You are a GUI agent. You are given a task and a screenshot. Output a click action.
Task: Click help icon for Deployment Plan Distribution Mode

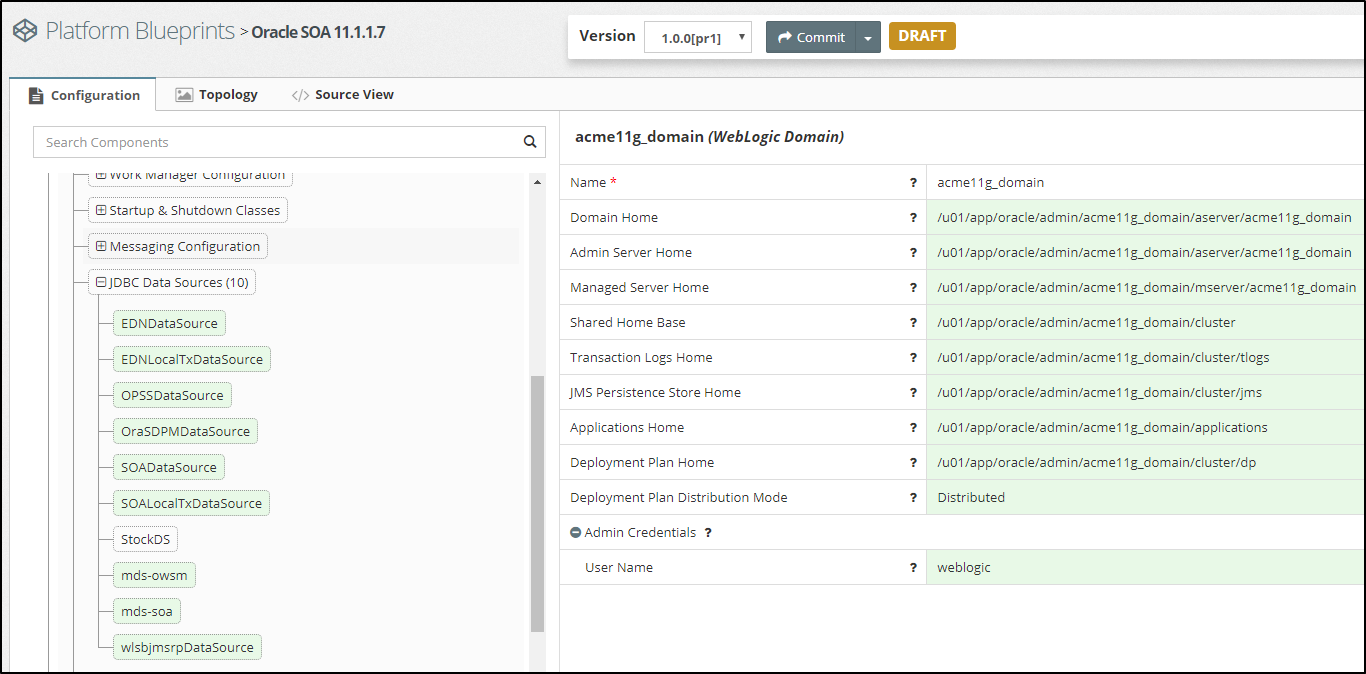[913, 498]
